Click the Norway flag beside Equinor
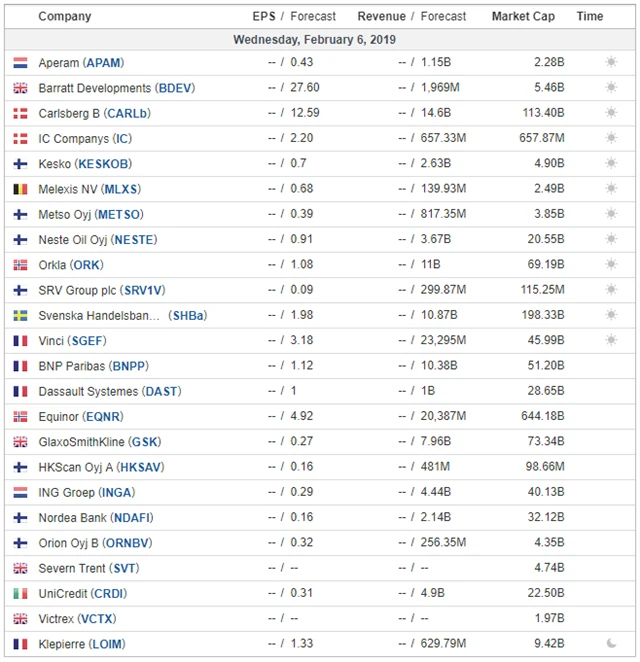640x662 pixels. coord(20,417)
